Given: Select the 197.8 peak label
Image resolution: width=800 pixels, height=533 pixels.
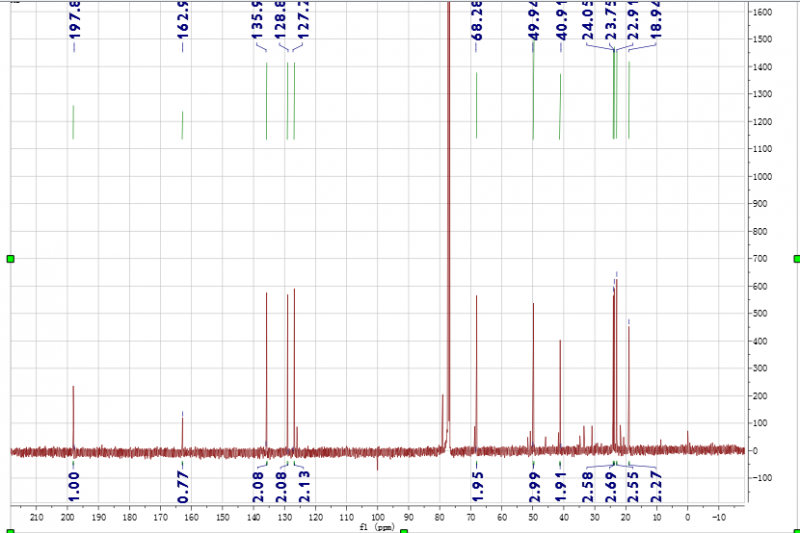Looking at the screenshot, I should tap(74, 21).
